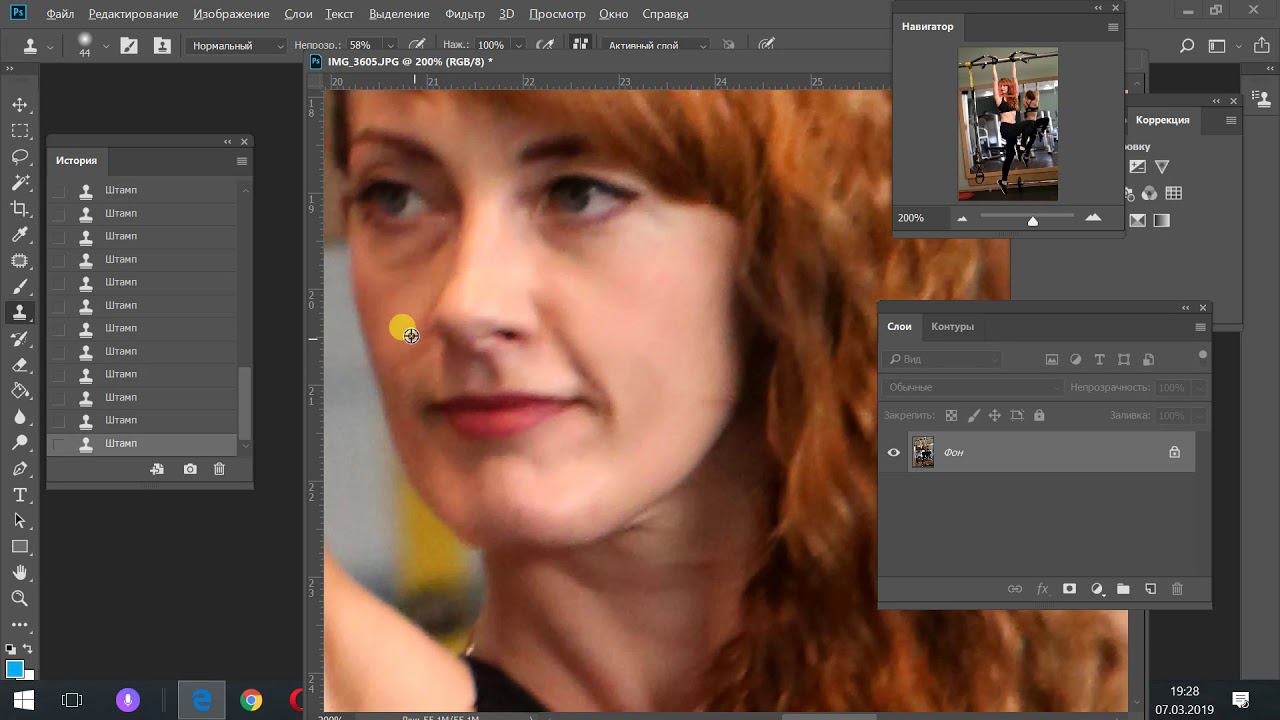Delete current history state with trash icon
Viewport: 1280px width, 720px height.
pyautogui.click(x=219, y=469)
